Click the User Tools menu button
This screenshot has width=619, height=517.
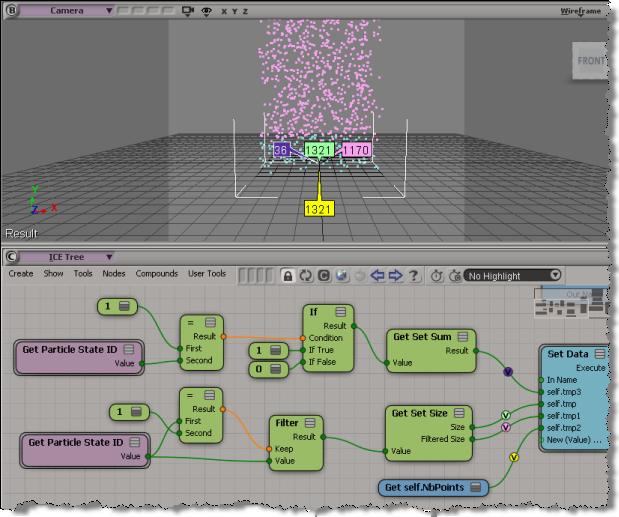point(205,274)
